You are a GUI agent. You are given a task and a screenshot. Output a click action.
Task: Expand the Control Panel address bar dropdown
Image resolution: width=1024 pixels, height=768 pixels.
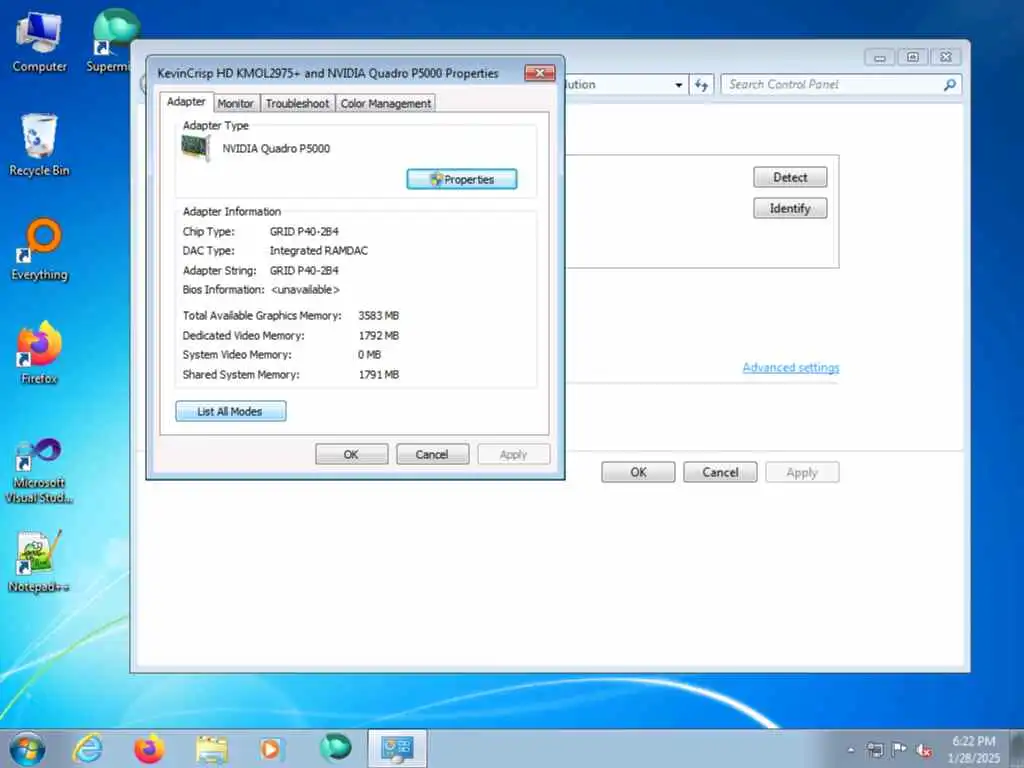click(x=679, y=85)
